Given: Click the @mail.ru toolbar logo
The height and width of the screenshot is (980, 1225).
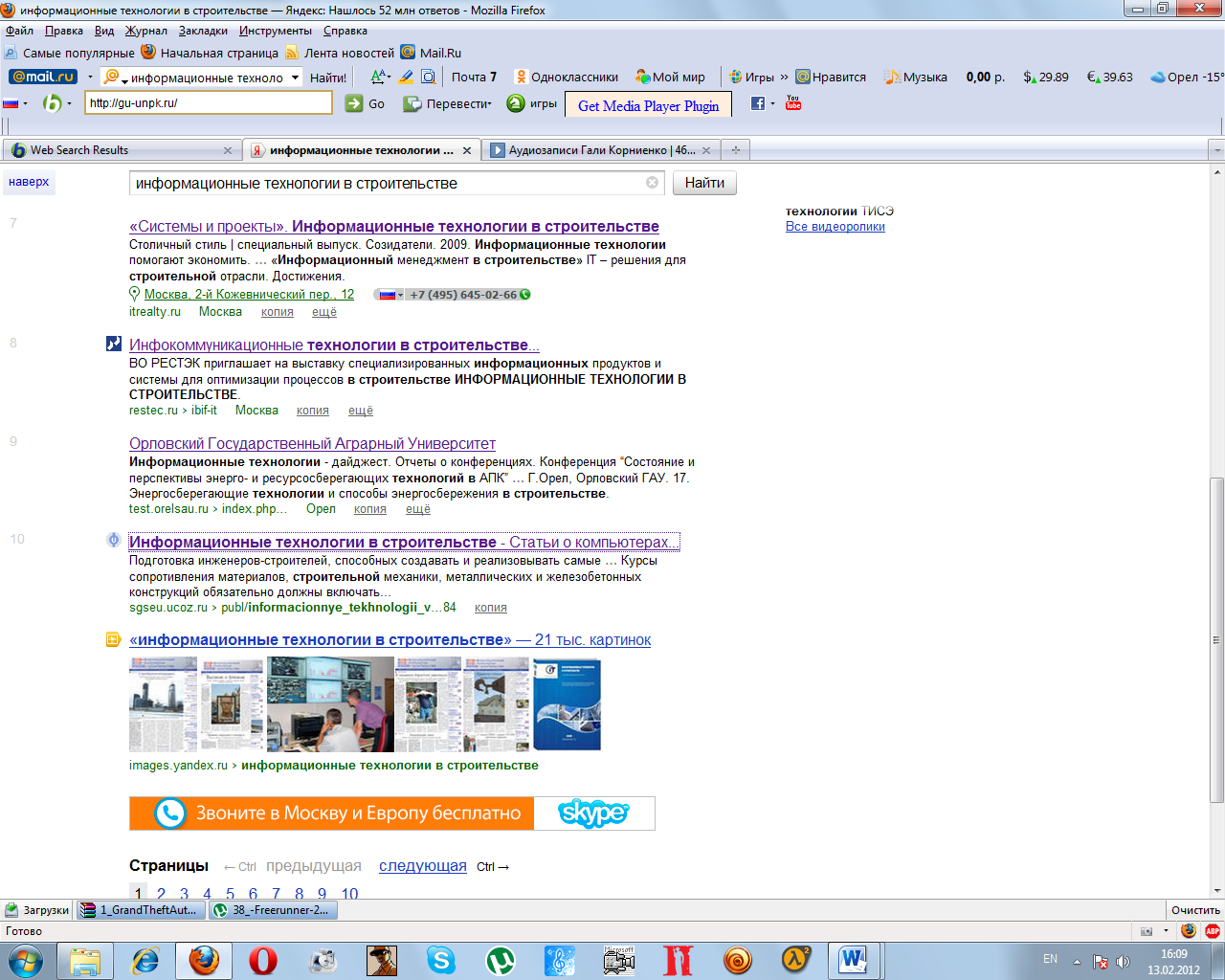Looking at the screenshot, I should (x=43, y=77).
